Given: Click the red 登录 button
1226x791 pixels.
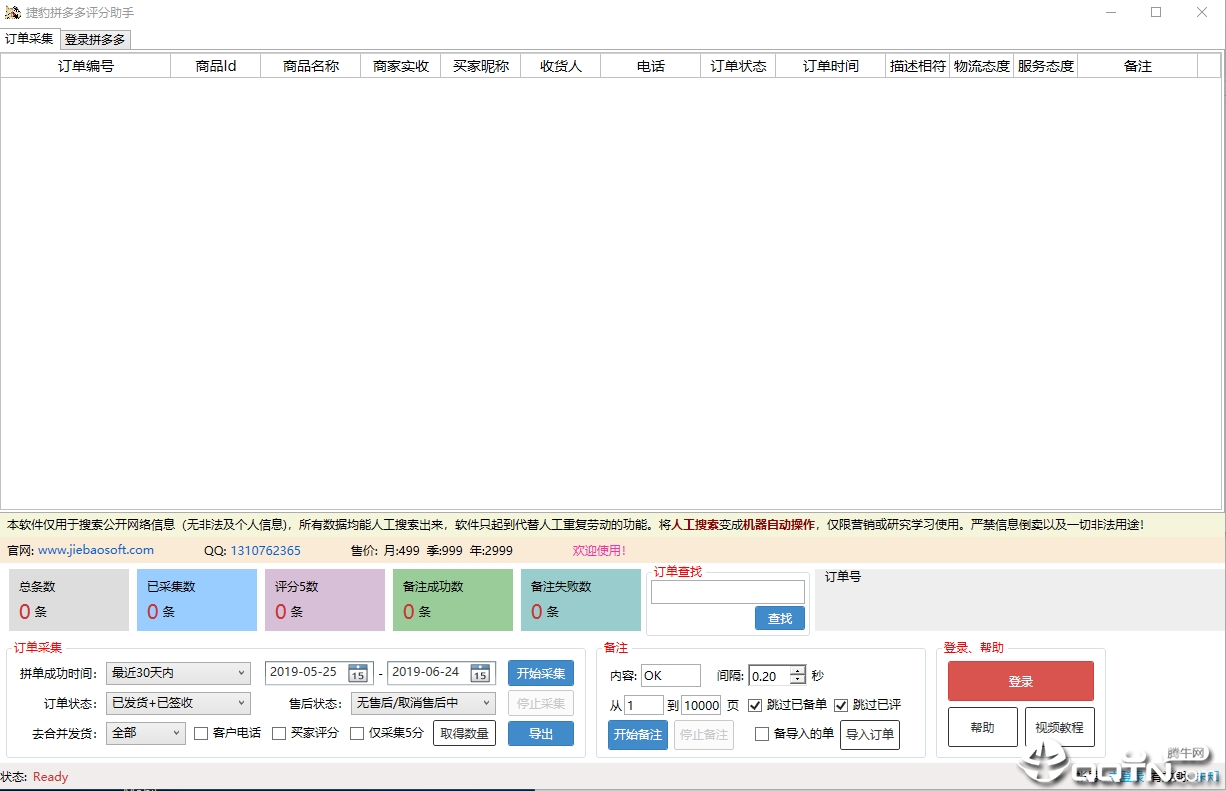Looking at the screenshot, I should click(x=1021, y=681).
